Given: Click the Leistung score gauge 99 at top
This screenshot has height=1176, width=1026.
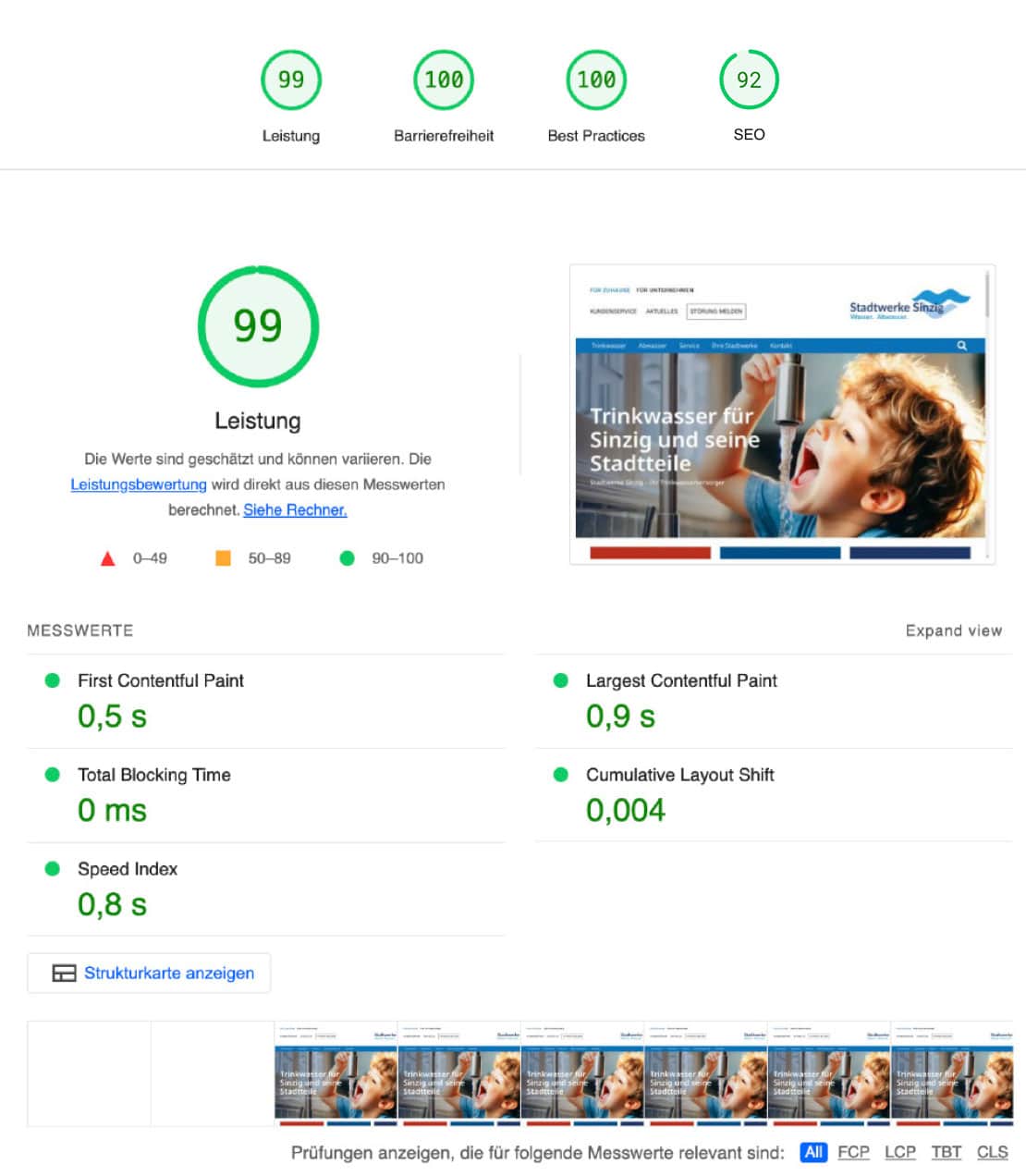Looking at the screenshot, I should tap(290, 80).
